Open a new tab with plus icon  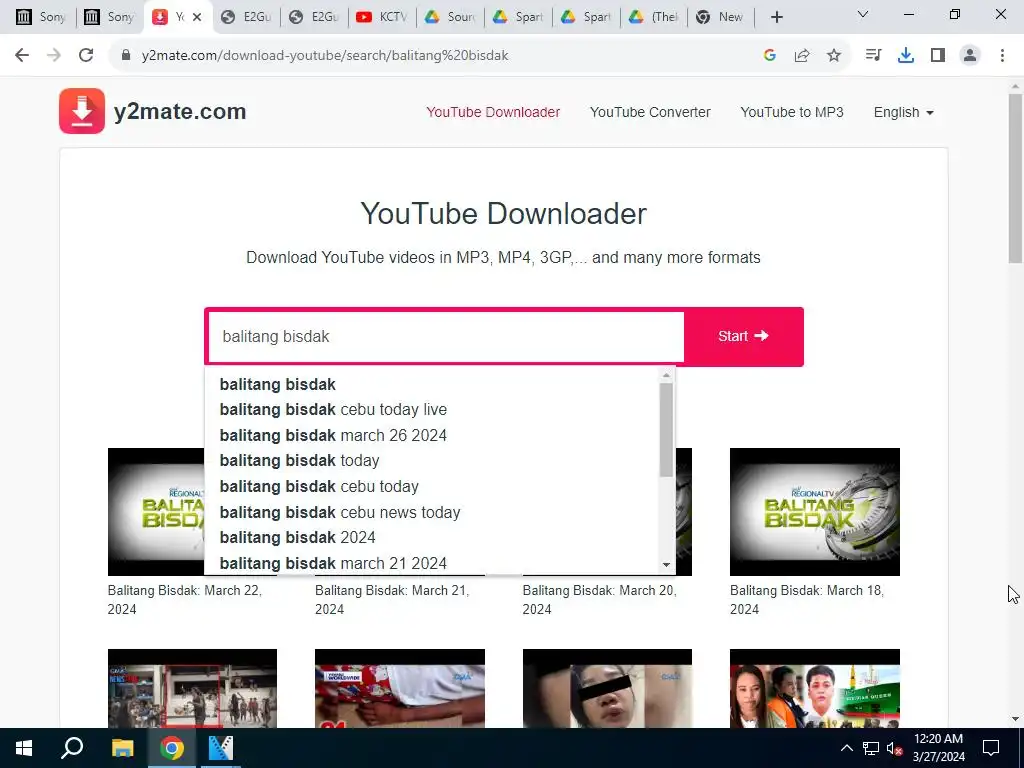point(776,17)
